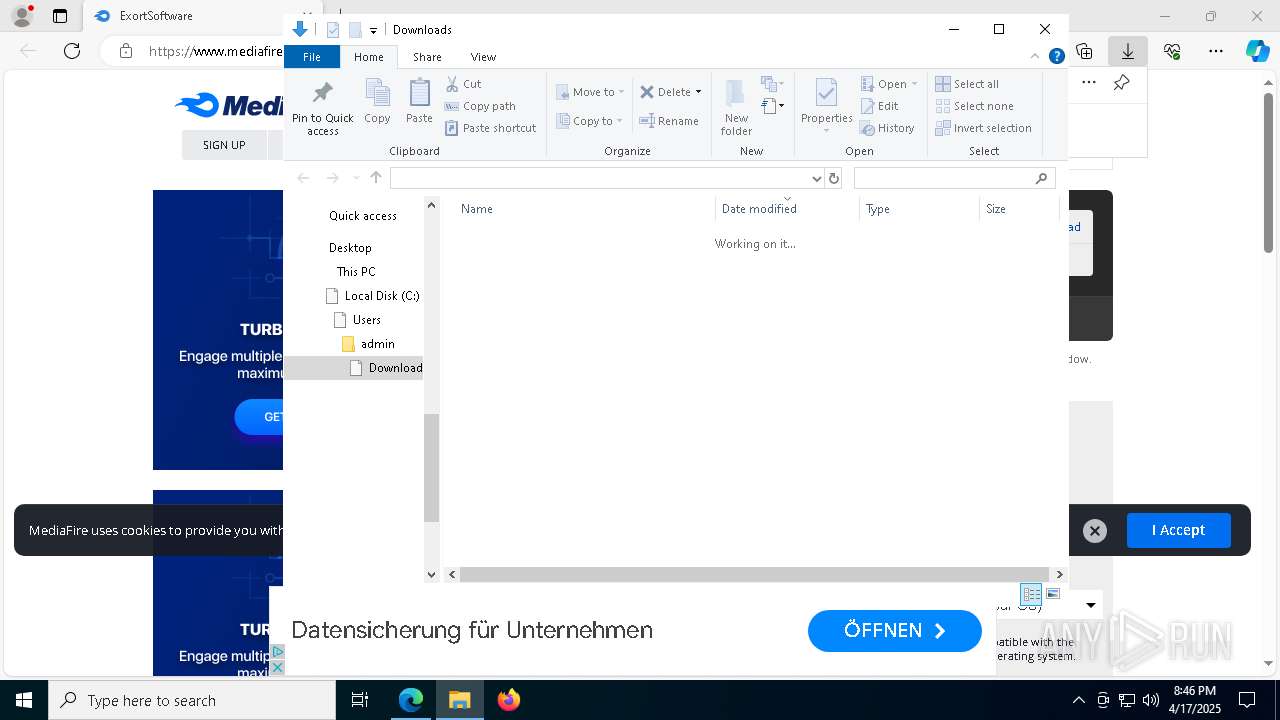1280x720 pixels.
Task: Click New folder icon in title bar toolbar
Action: (x=355, y=30)
